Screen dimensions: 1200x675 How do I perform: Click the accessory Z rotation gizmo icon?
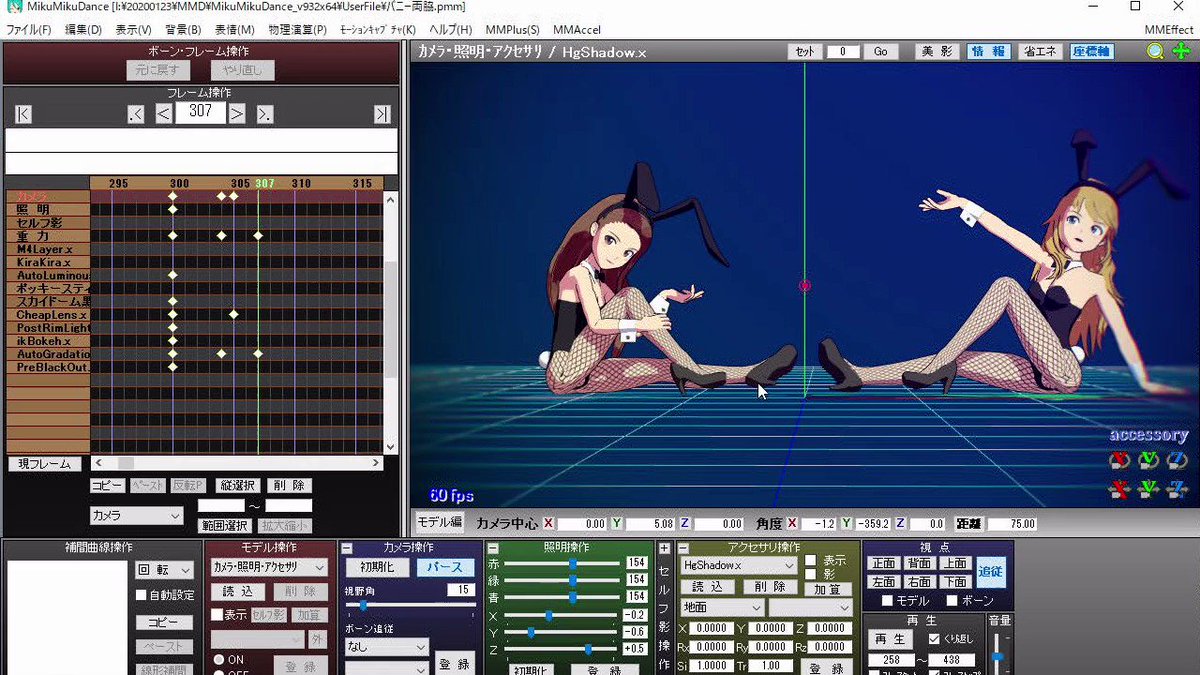click(x=1177, y=461)
